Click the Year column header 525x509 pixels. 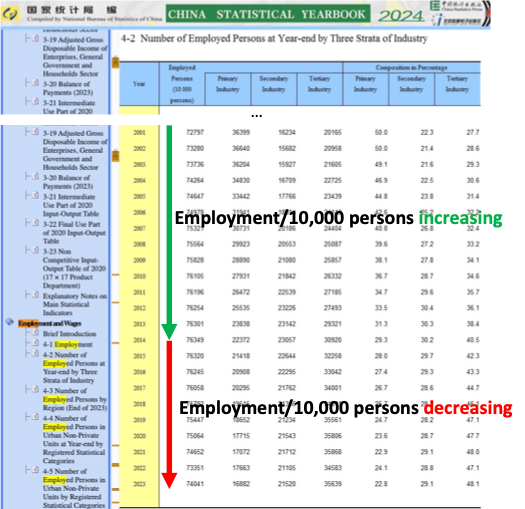point(139,84)
